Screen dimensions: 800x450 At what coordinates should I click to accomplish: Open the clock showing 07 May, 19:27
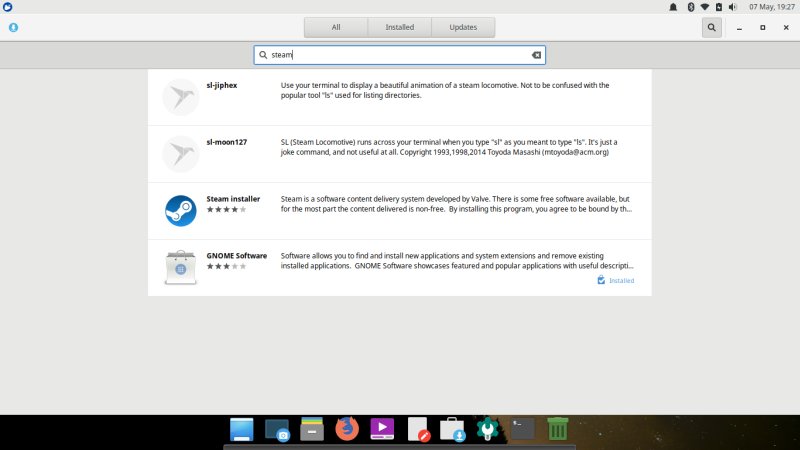771,7
